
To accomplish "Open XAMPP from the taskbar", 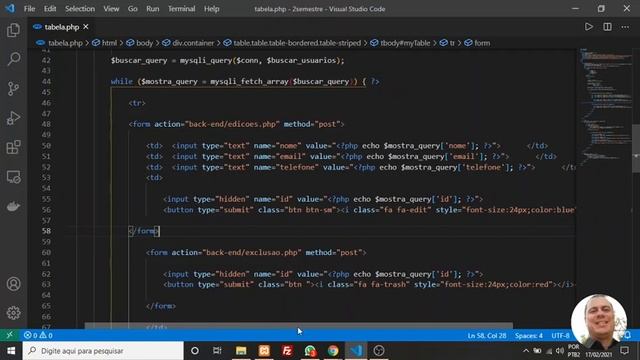I will point(264,351).
